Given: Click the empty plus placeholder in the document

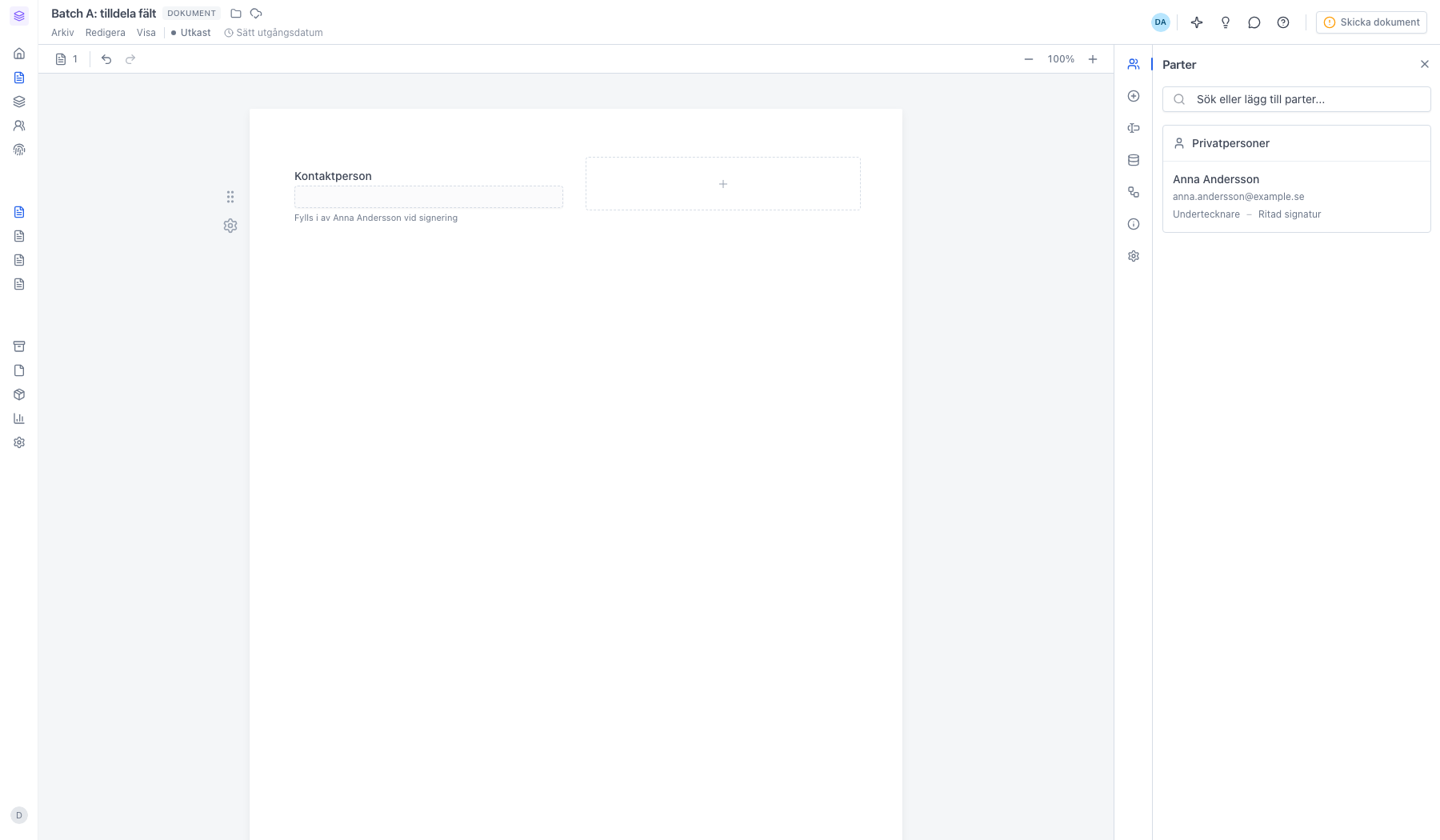Looking at the screenshot, I should point(723,184).
